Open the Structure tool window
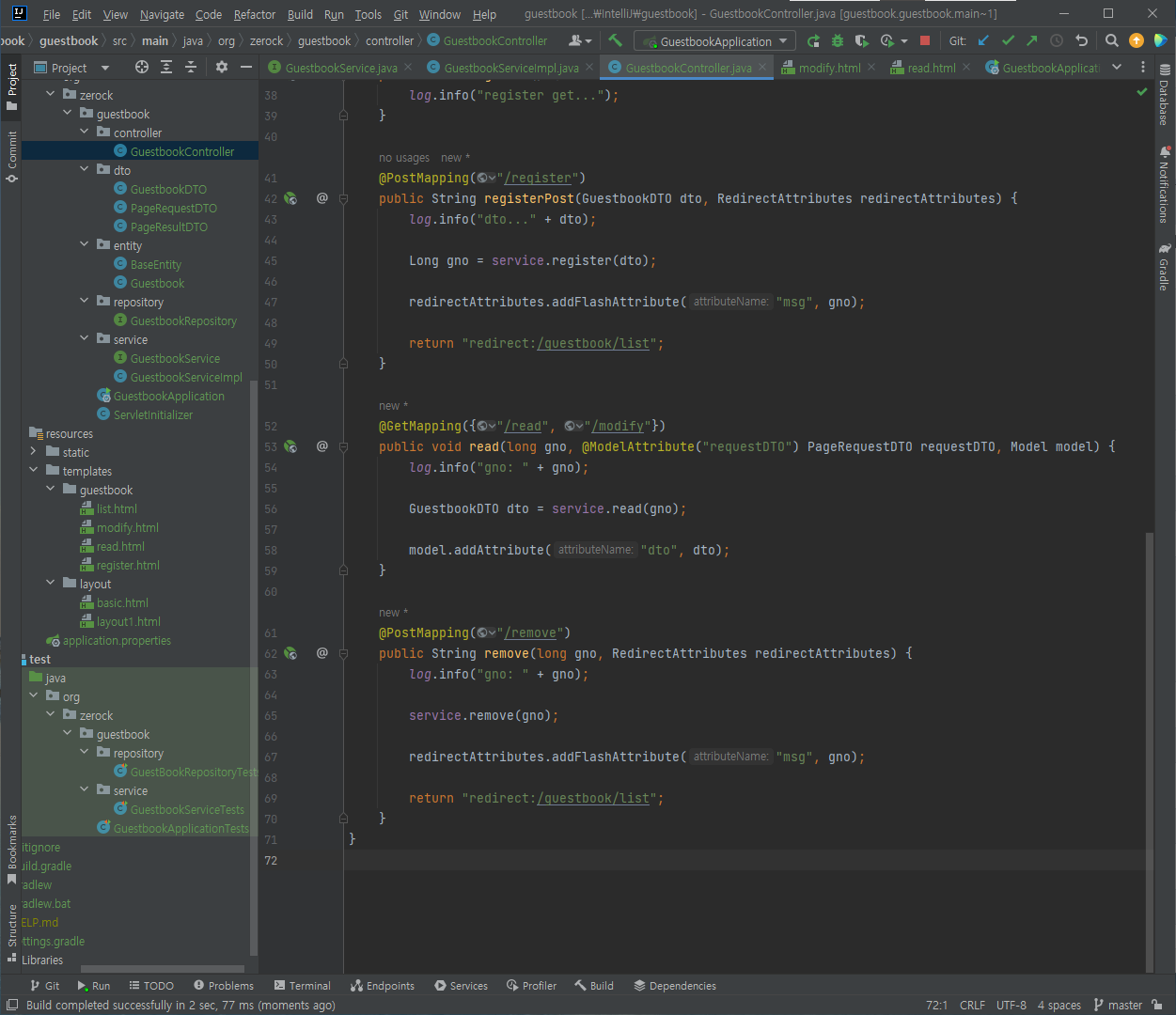This screenshot has height=1015, width=1176. [12, 933]
